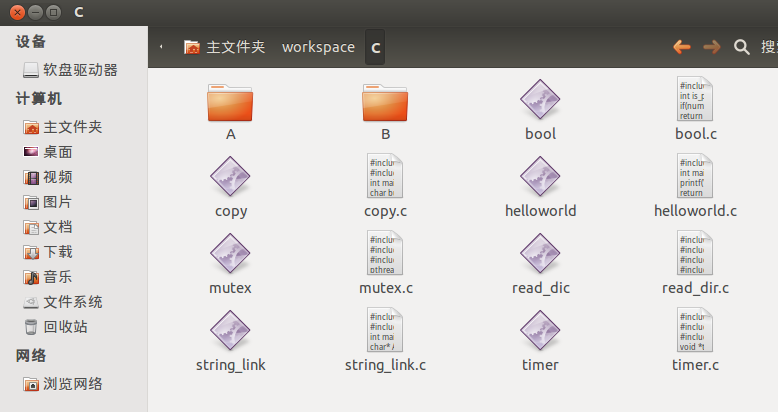The width and height of the screenshot is (778, 412).
Task: Go back with the left arrow
Action: pyautogui.click(x=682, y=47)
